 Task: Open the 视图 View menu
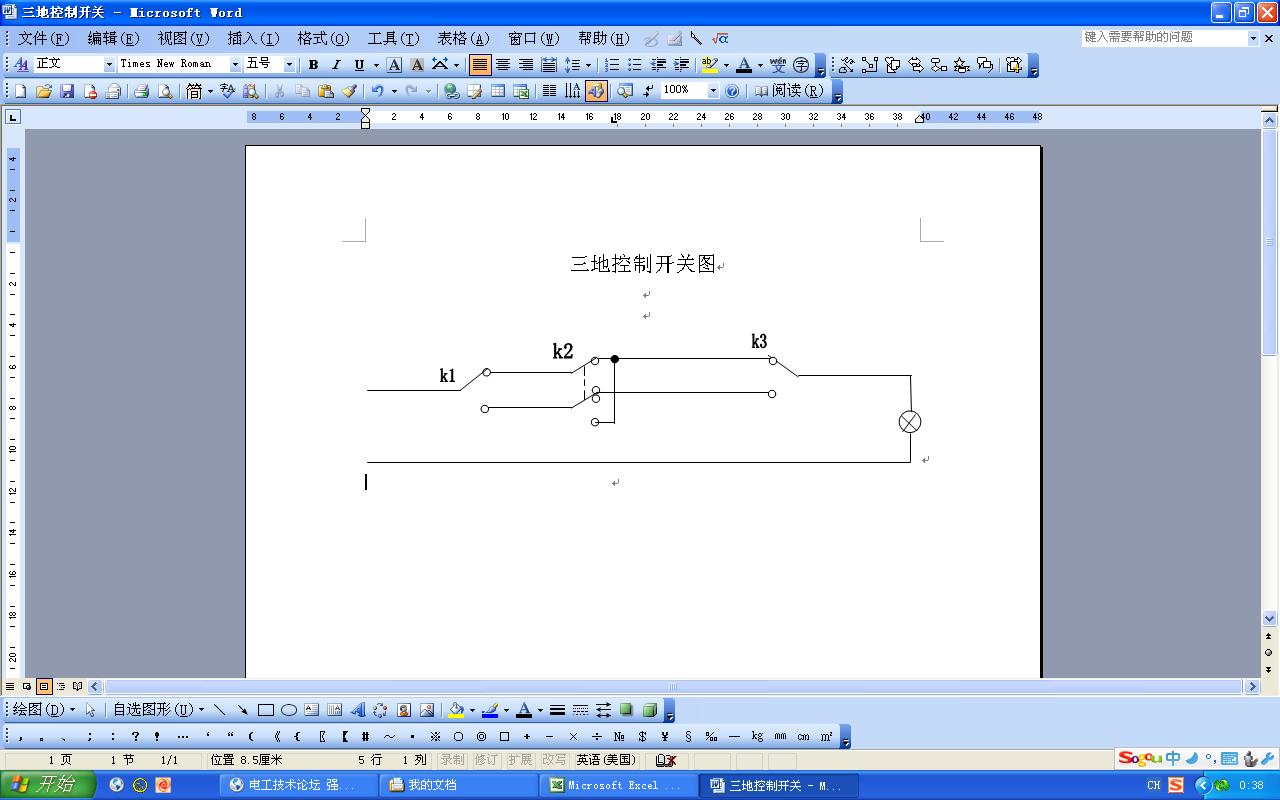point(183,38)
